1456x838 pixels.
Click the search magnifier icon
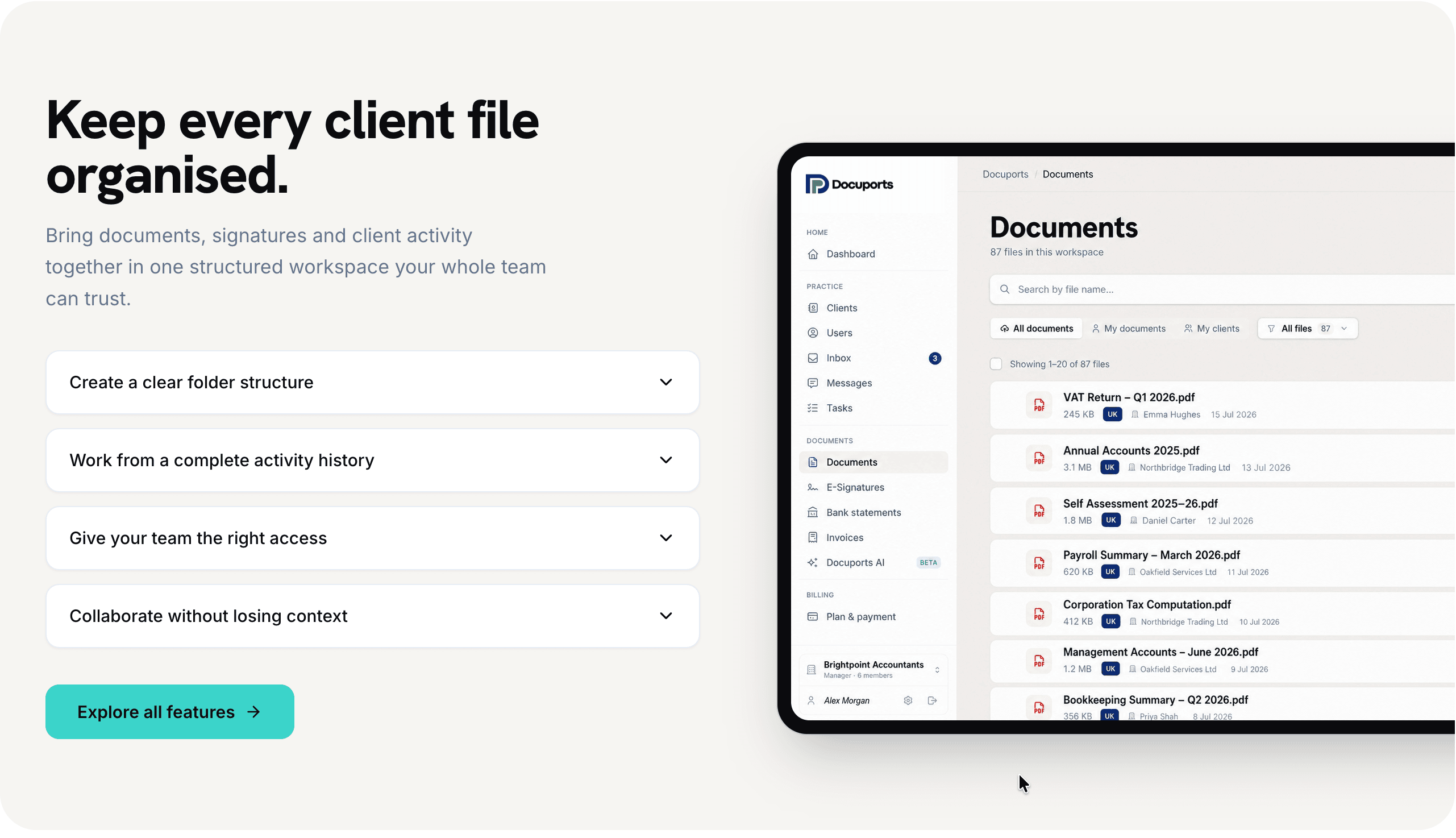(1005, 289)
